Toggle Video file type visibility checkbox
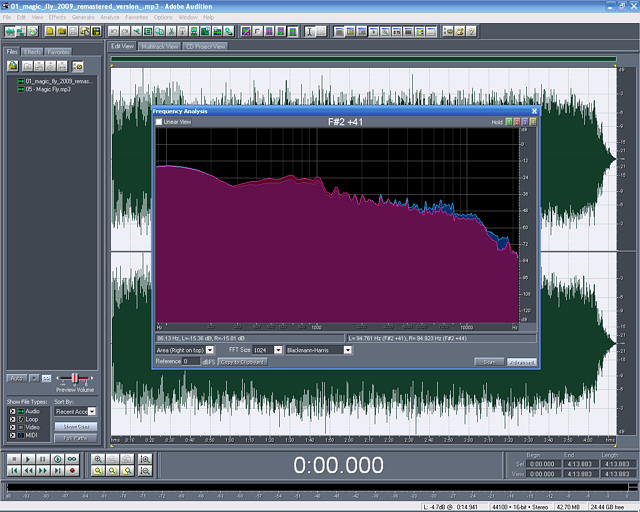 pyautogui.click(x=12, y=427)
